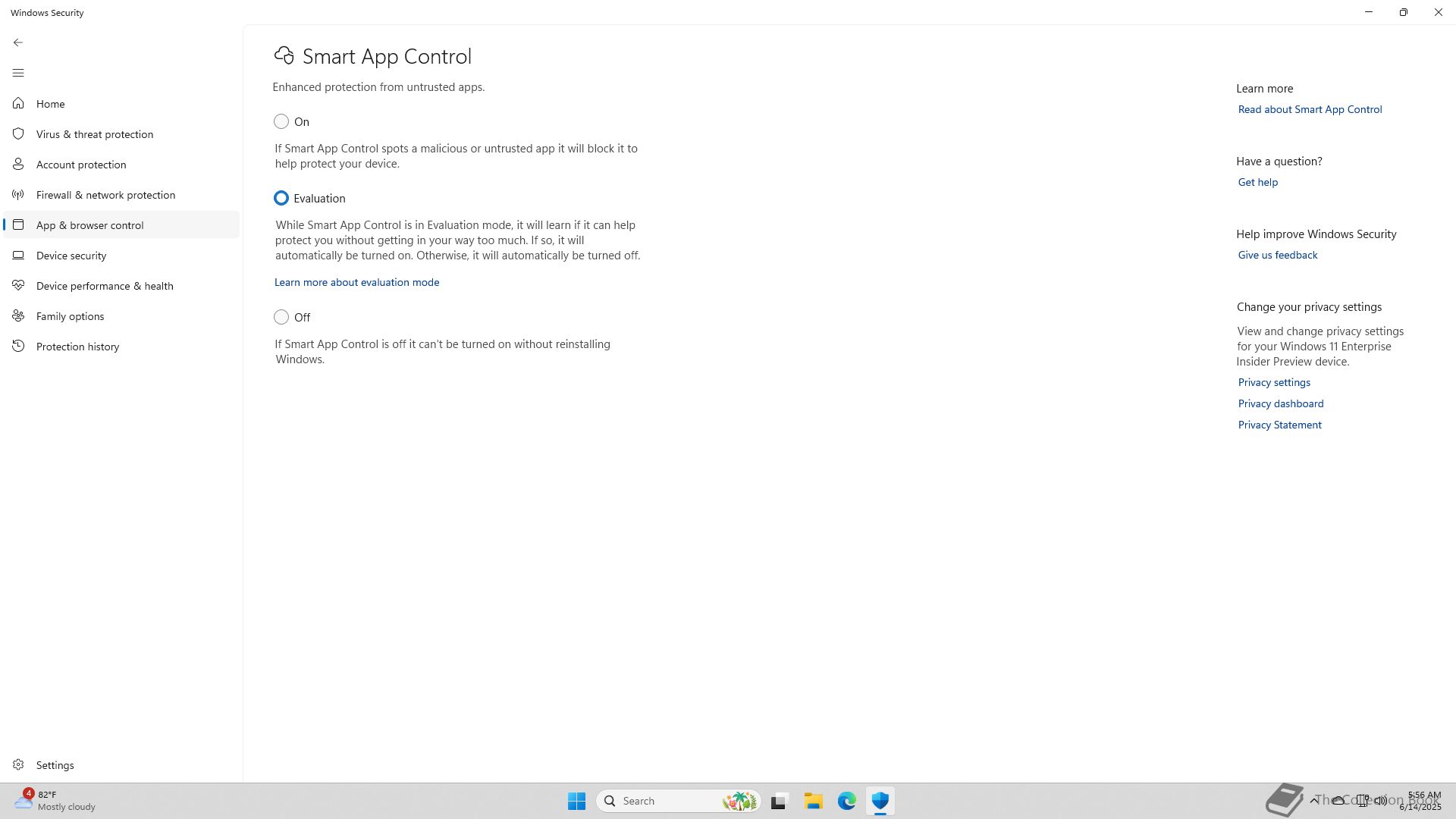Open Settings at sidebar bottom
The image size is (1456, 819).
coord(55,765)
